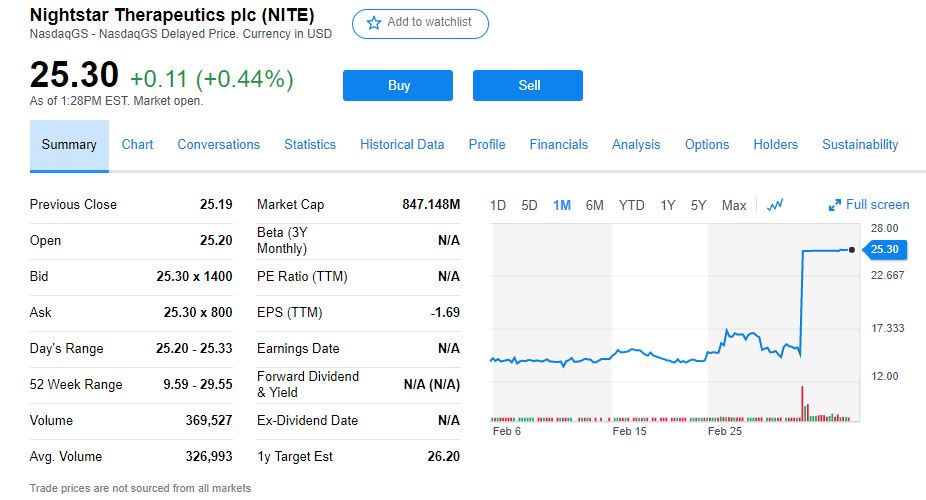Click the Nightstar Therapeutics plc (NITE) heading
The width and height of the screenshot is (926, 500).
point(172,15)
